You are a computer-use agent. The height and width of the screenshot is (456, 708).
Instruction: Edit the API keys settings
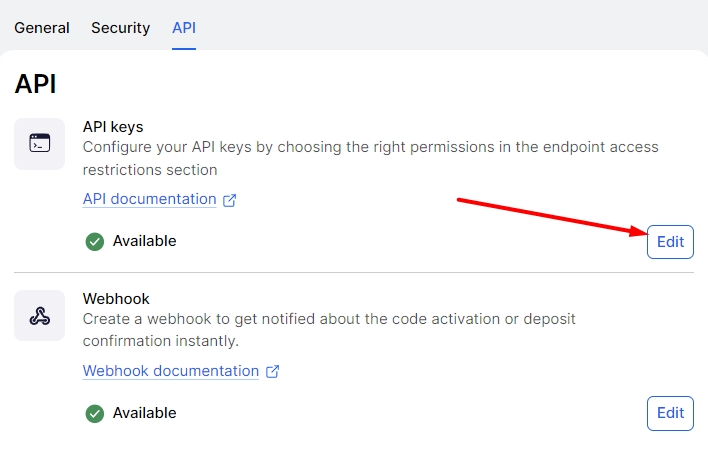click(x=670, y=242)
